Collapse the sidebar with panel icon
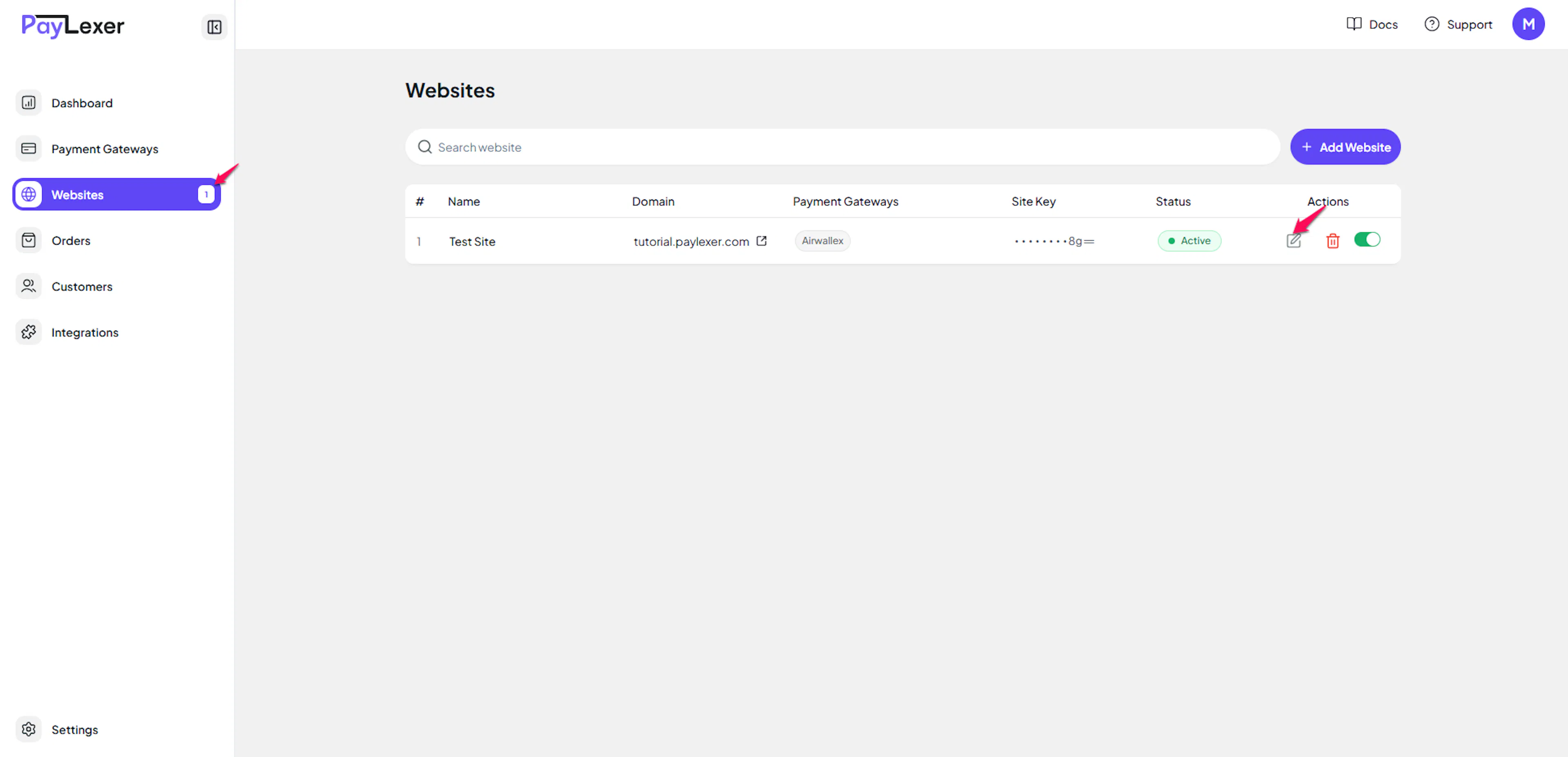This screenshot has height=757, width=1568. pyautogui.click(x=214, y=27)
